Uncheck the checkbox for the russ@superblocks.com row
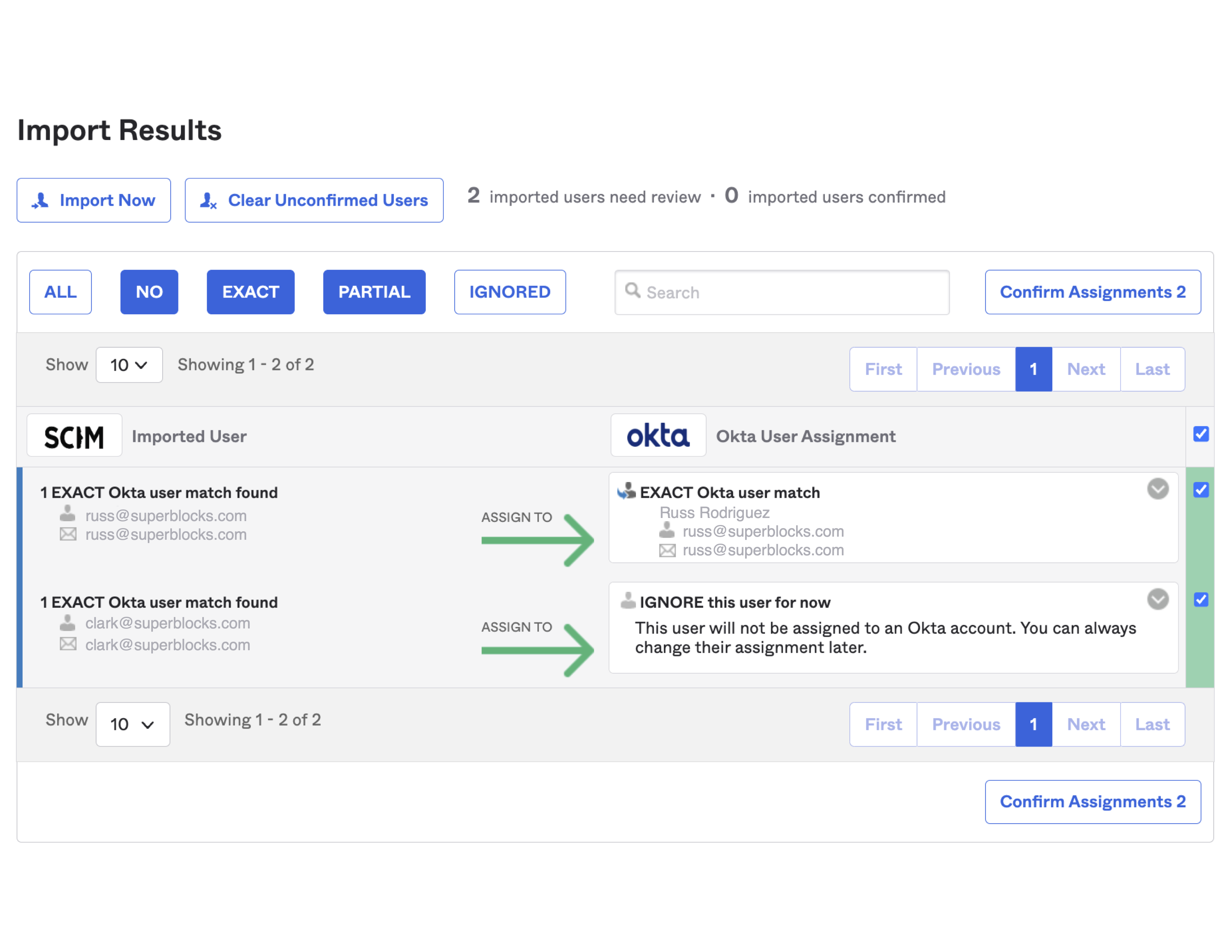This screenshot has height=952, width=1232. 1200,490
